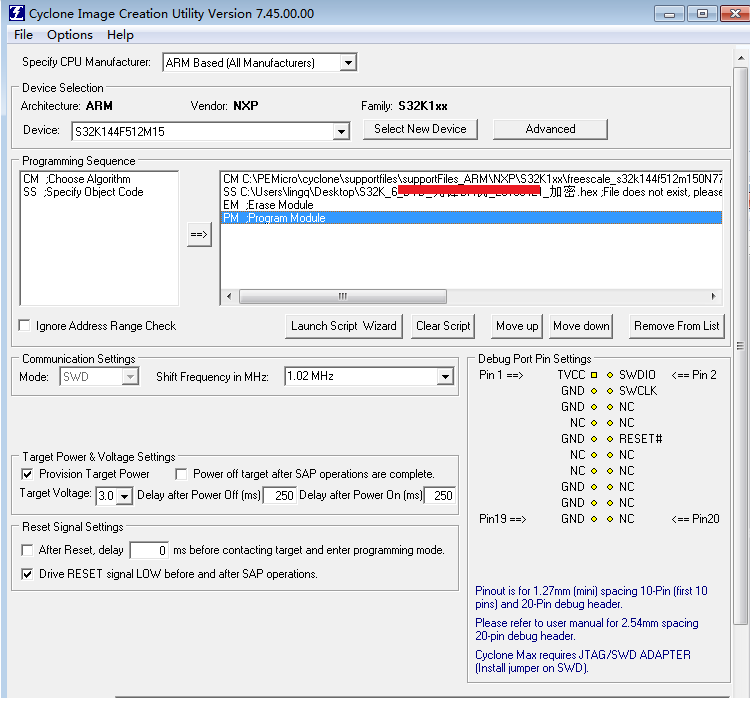Toggle Provision Target Power checkbox

pyautogui.click(x=27, y=474)
